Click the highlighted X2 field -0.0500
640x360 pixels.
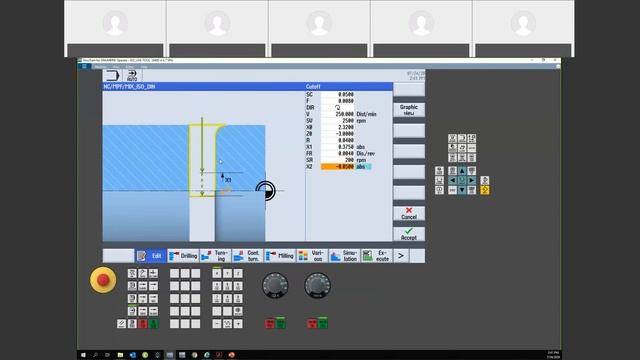338,167
